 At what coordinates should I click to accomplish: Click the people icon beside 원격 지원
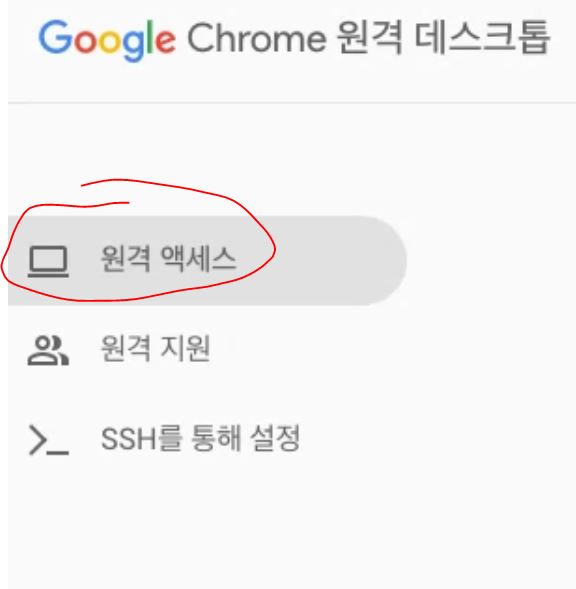coord(48,350)
